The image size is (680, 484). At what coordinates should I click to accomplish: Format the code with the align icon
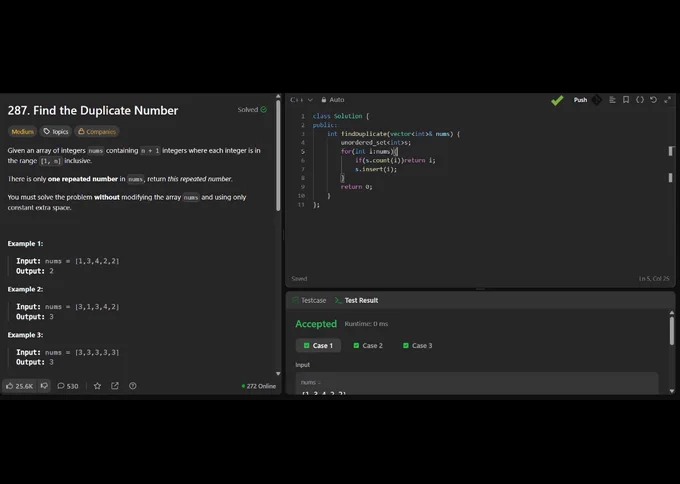[612, 100]
